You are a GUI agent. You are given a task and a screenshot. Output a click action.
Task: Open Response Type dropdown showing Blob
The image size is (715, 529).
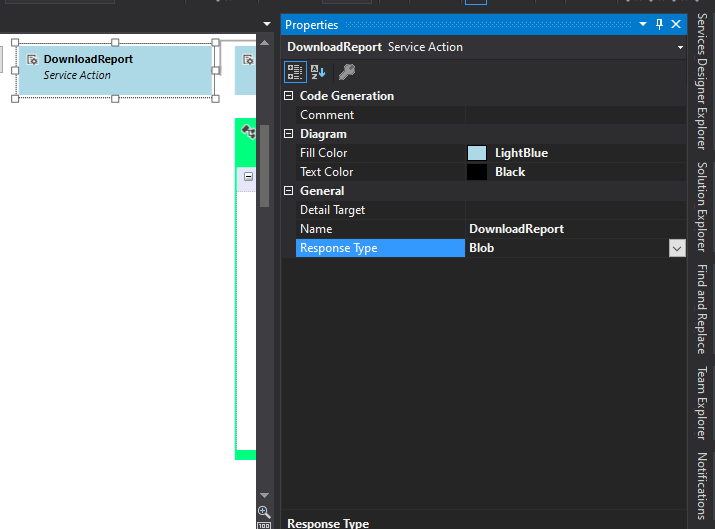coord(677,249)
